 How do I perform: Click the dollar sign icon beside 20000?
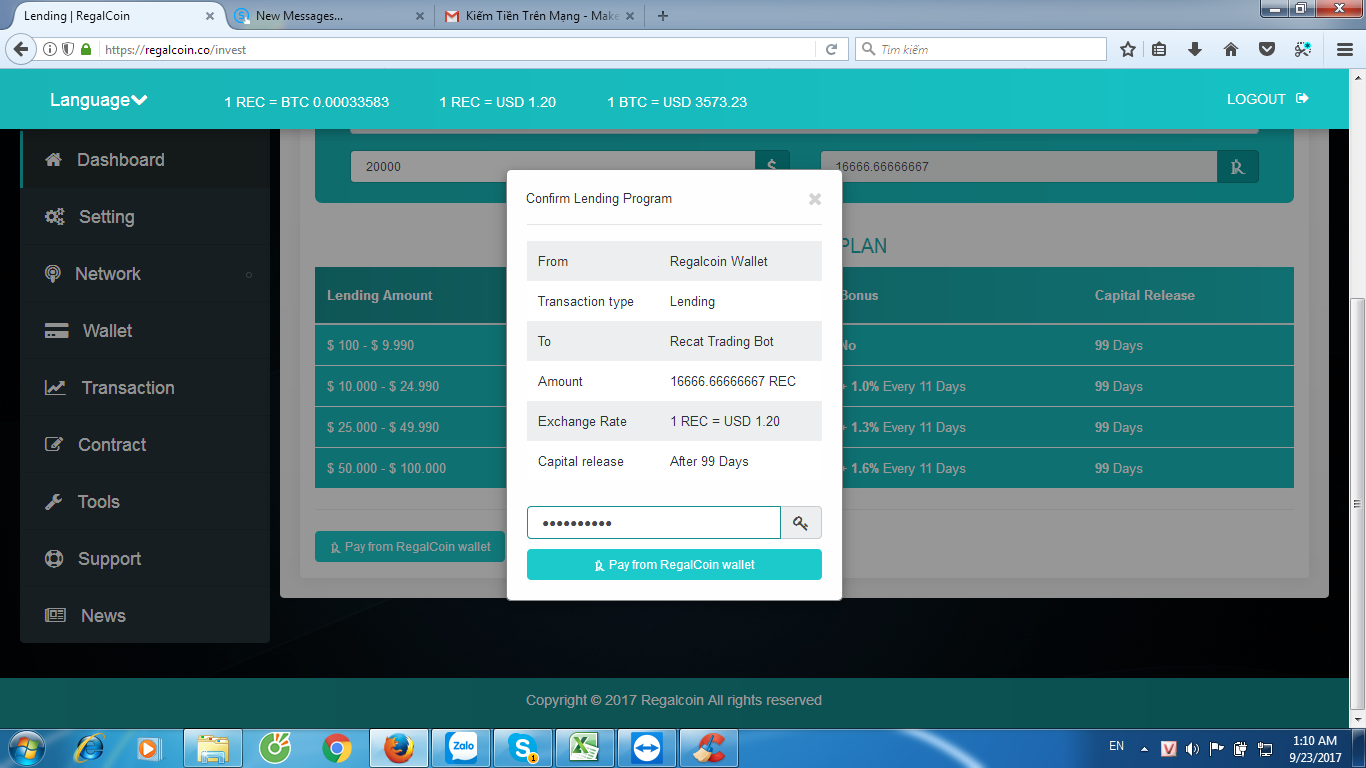(772, 167)
